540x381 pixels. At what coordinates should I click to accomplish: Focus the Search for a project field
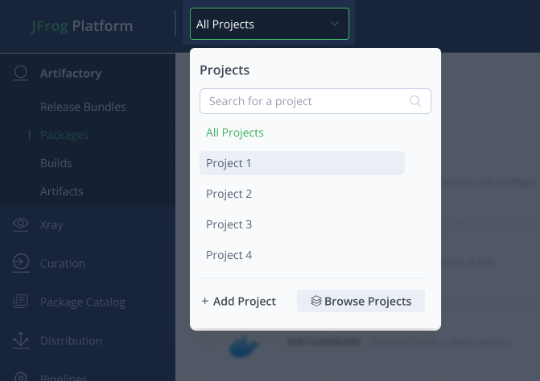315,101
